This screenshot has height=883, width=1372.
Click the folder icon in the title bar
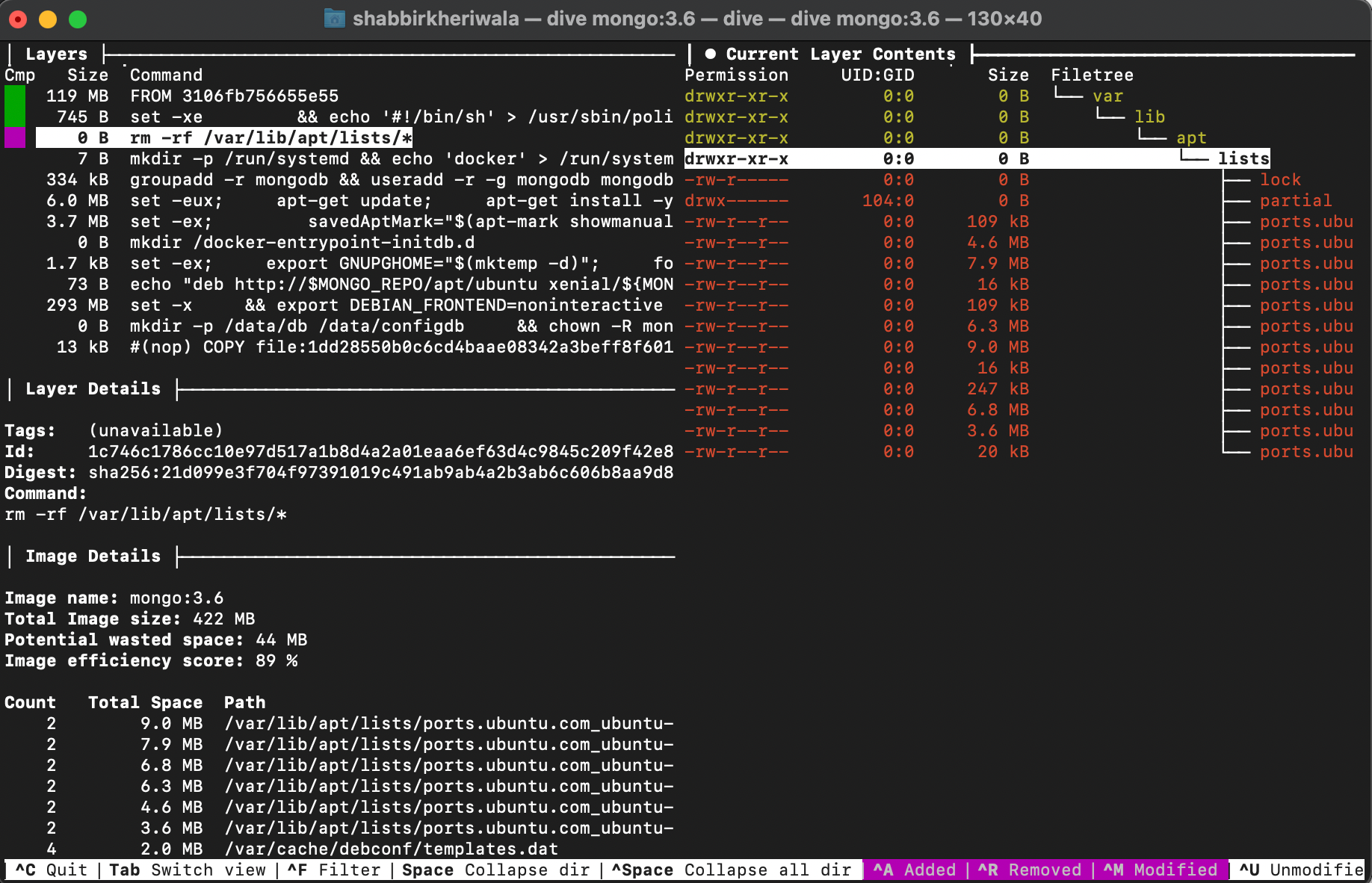click(x=334, y=19)
